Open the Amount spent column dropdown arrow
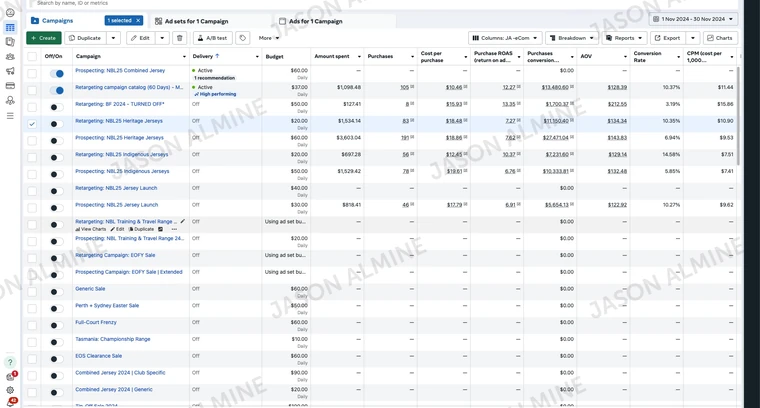 (359, 57)
